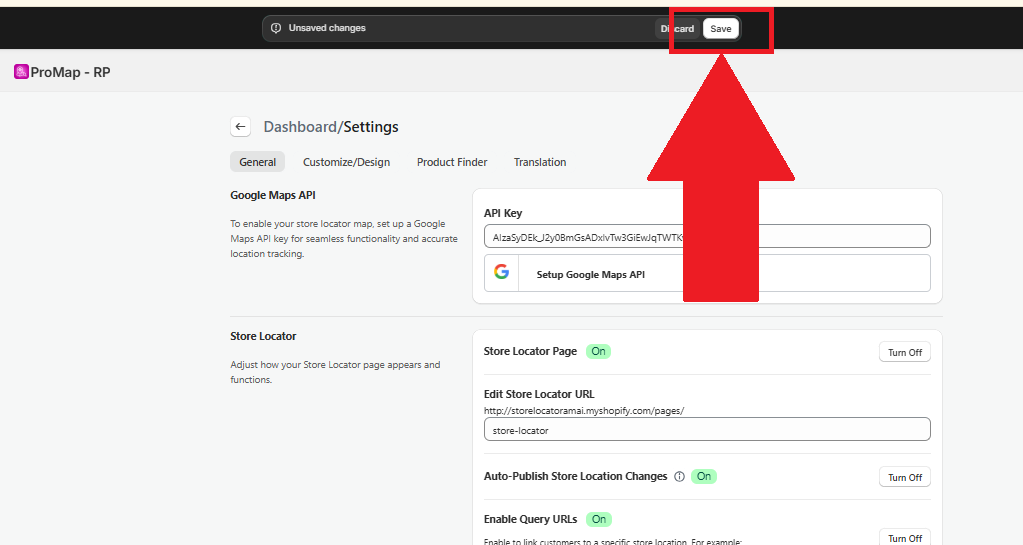Click the On badge next to Enable Query URLs
This screenshot has width=1023, height=545.
click(x=598, y=519)
